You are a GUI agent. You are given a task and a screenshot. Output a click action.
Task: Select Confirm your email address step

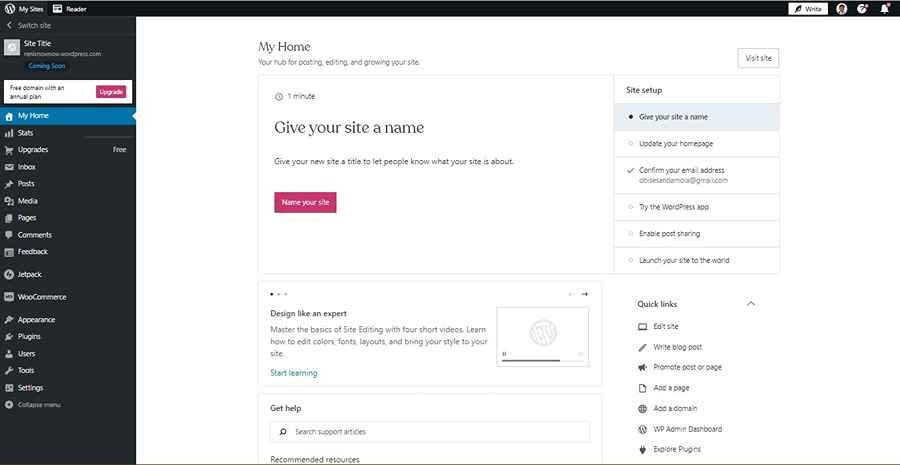click(x=697, y=175)
